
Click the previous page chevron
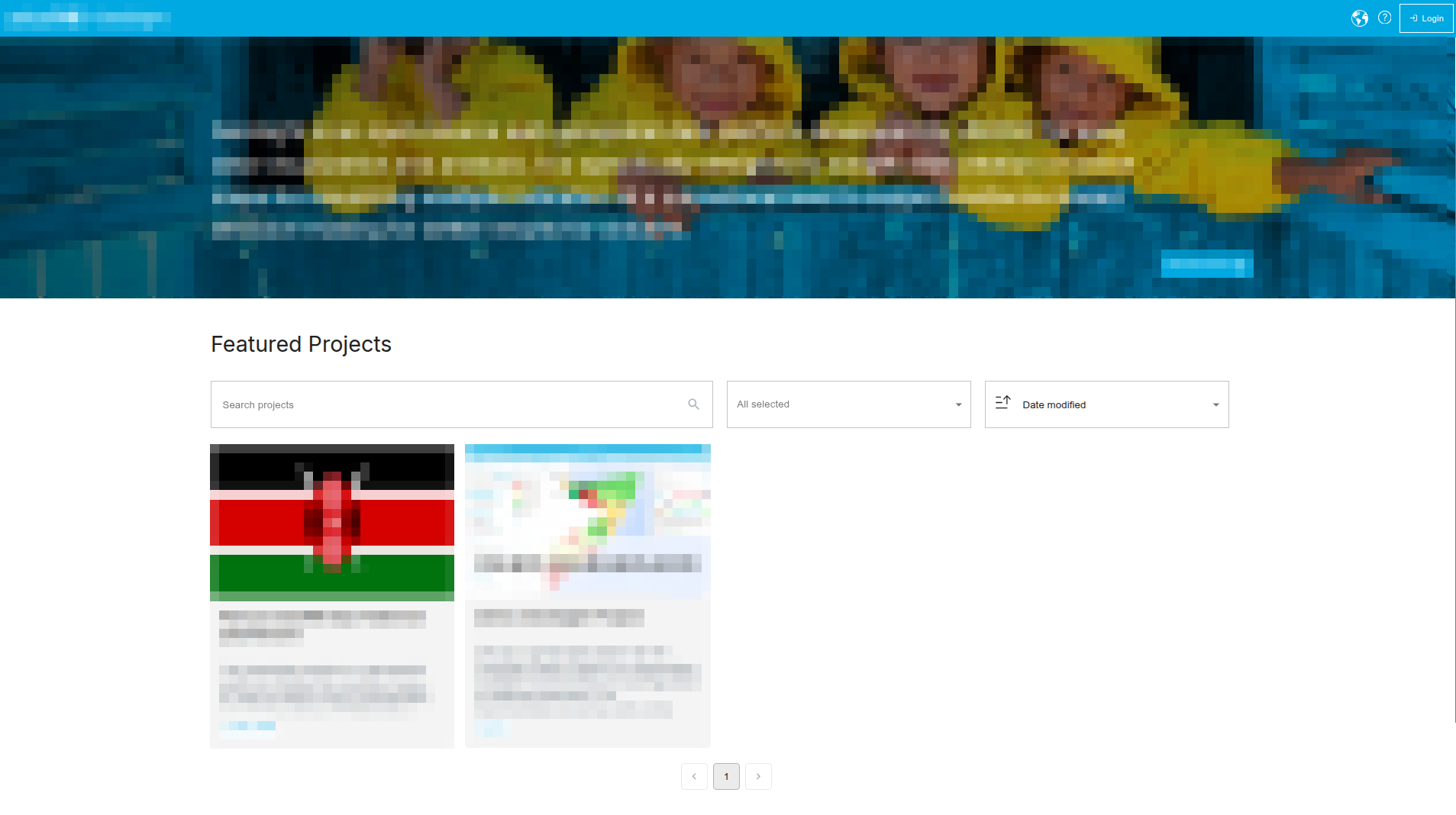point(694,776)
